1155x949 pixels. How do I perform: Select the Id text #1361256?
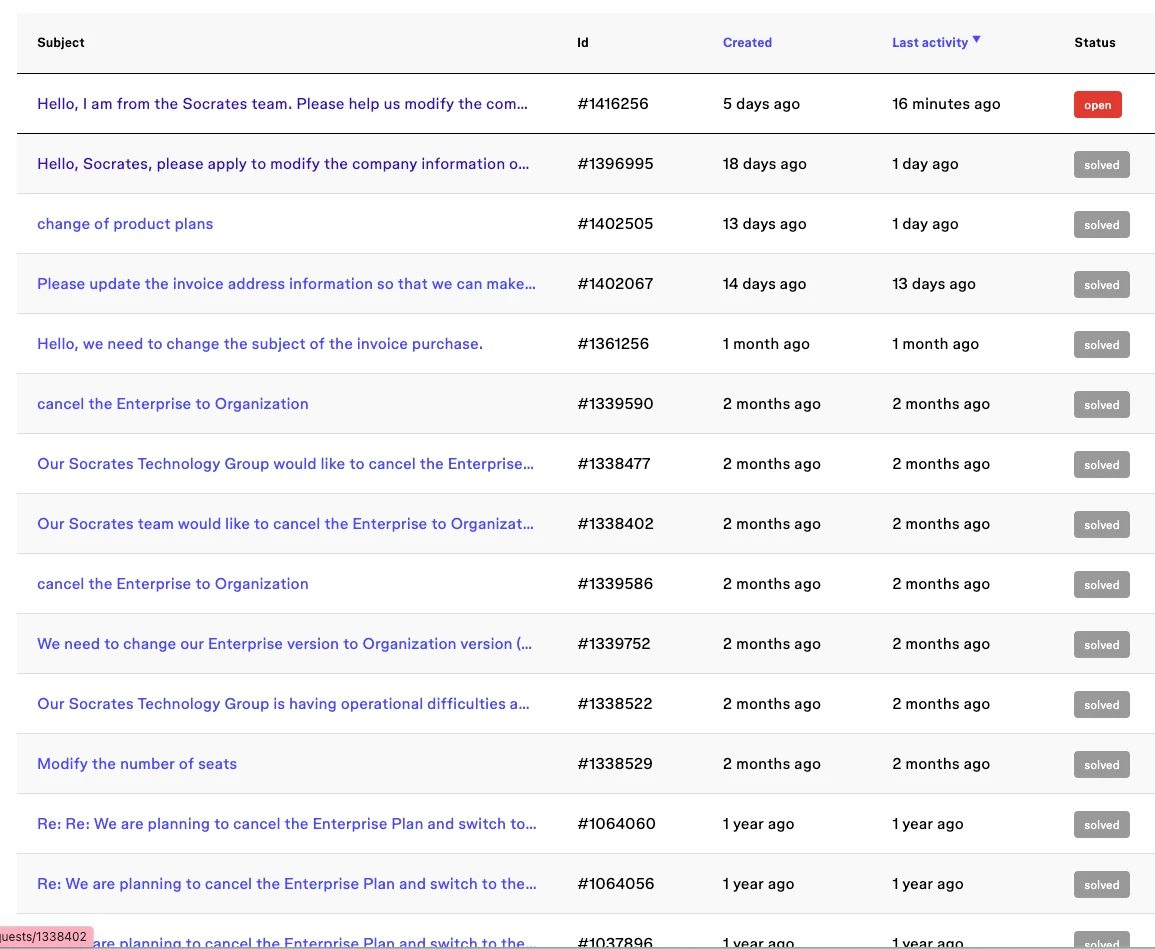pyautogui.click(x=613, y=344)
